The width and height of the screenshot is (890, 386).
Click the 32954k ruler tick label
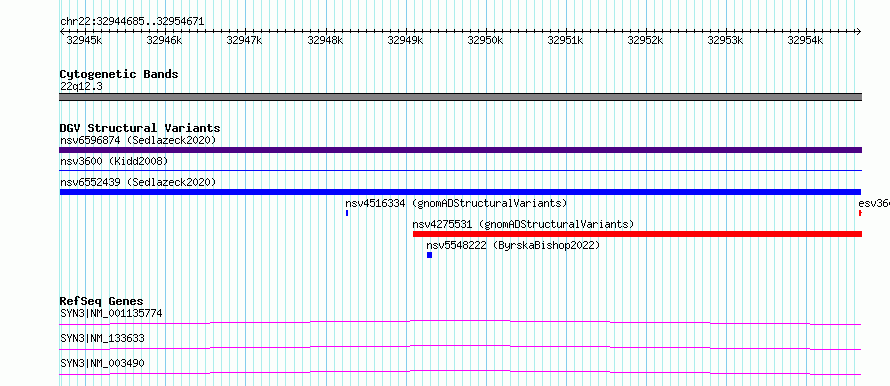(x=806, y=40)
